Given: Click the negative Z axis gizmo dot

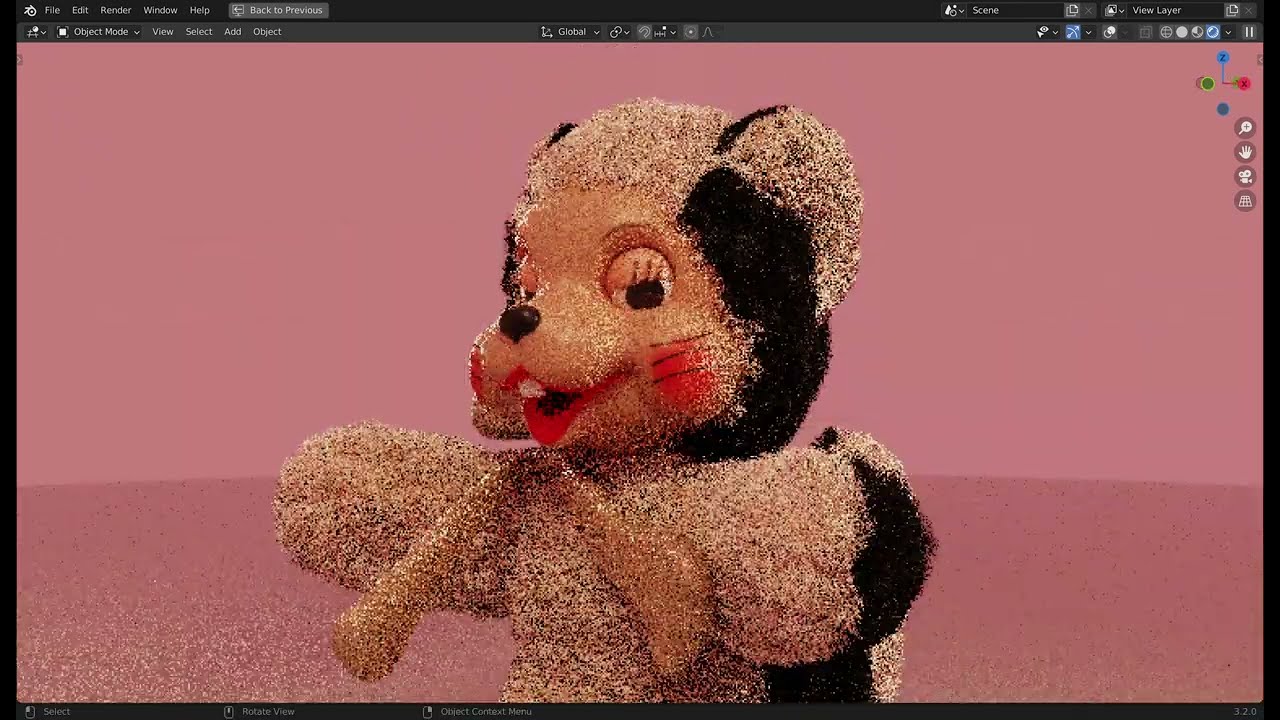Looking at the screenshot, I should (x=1223, y=109).
